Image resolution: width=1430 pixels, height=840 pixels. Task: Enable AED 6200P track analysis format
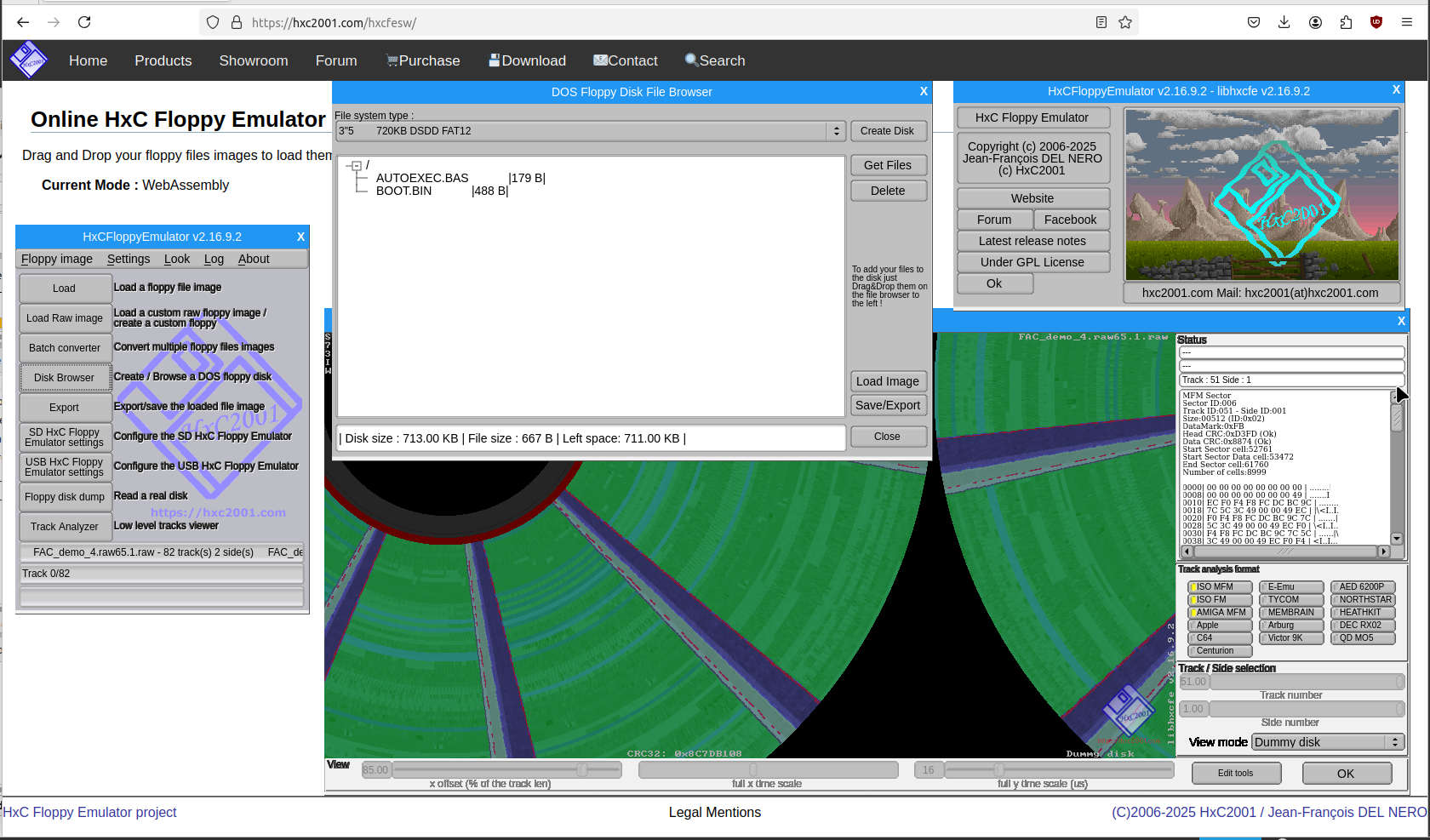click(1363, 586)
